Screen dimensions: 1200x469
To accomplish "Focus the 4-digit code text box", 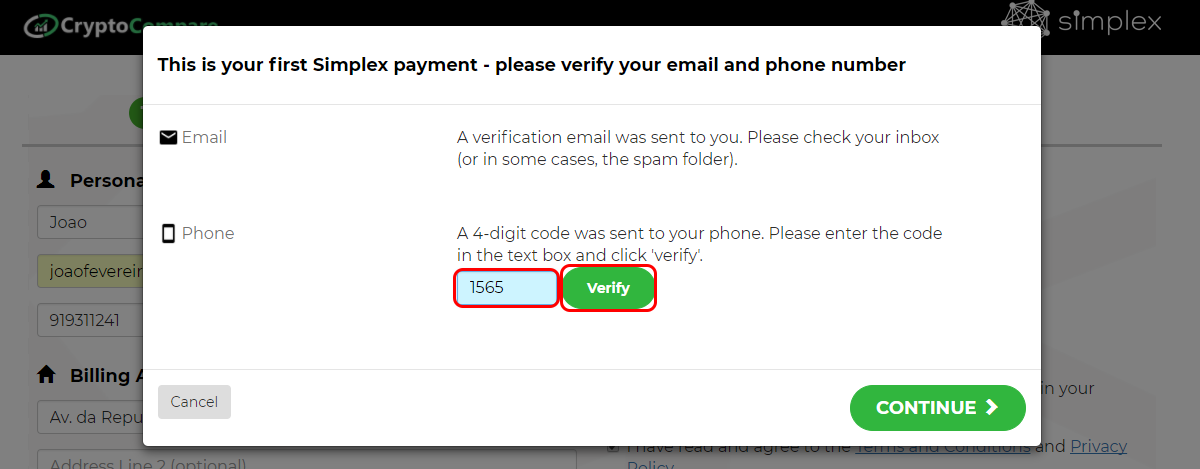I will (x=507, y=288).
